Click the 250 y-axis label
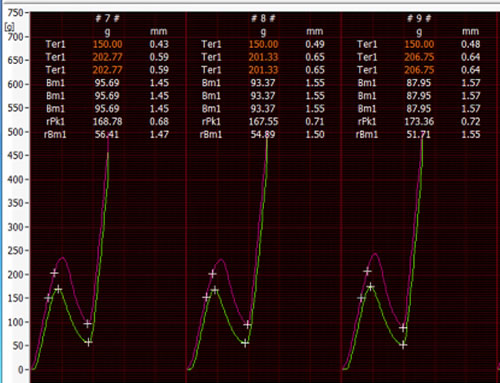The width and height of the screenshot is (500, 383). tap(15, 251)
